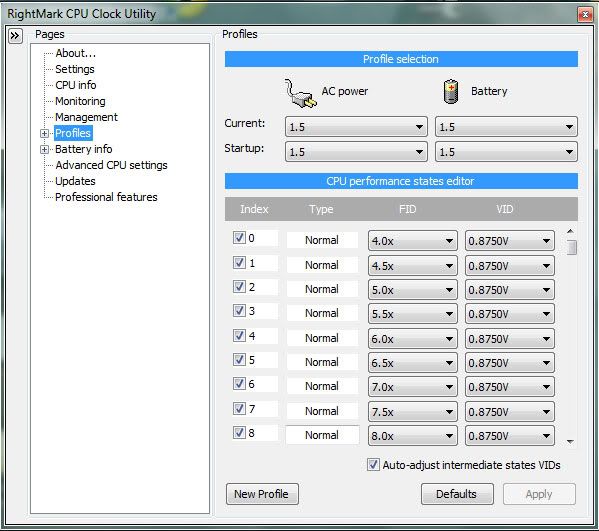Disable the index 5 performance state

tap(239, 359)
